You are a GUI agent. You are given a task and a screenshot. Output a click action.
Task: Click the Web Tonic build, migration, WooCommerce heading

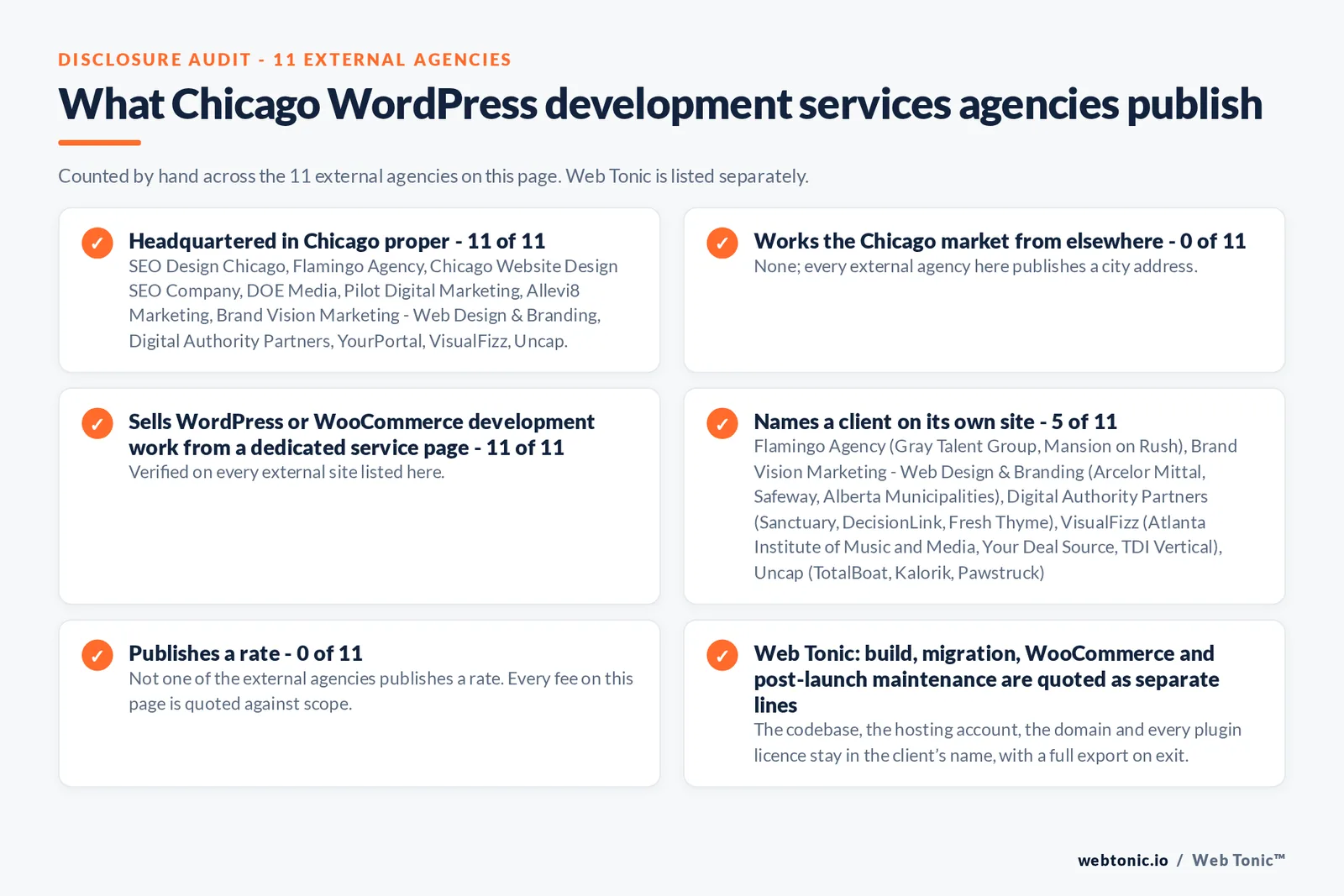pos(986,679)
